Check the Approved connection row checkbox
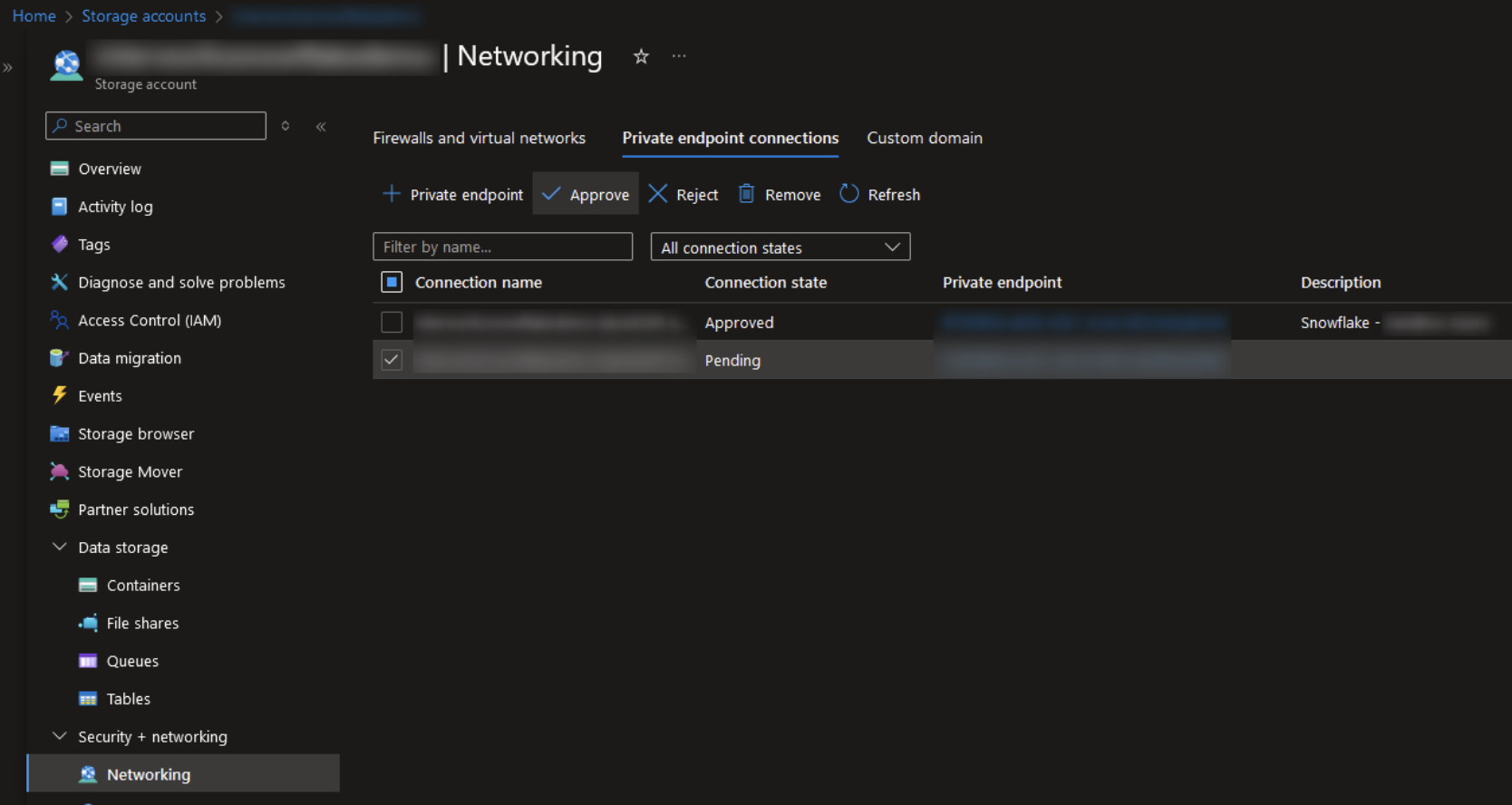This screenshot has width=1512, height=805. point(392,323)
